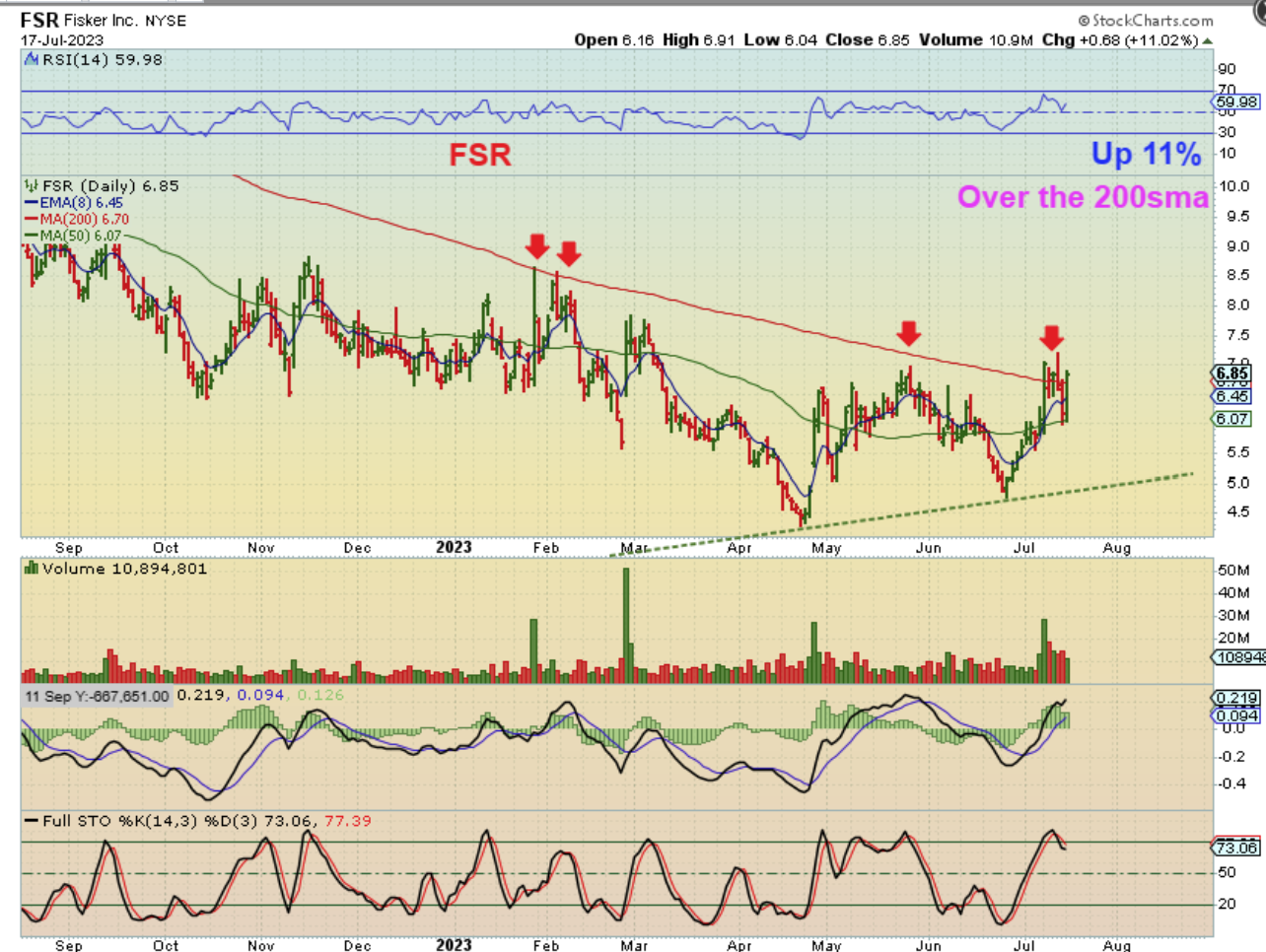Click the 'High 6.91' value in header
Screen dimensions: 1266x952
pyautogui.click(x=698, y=40)
